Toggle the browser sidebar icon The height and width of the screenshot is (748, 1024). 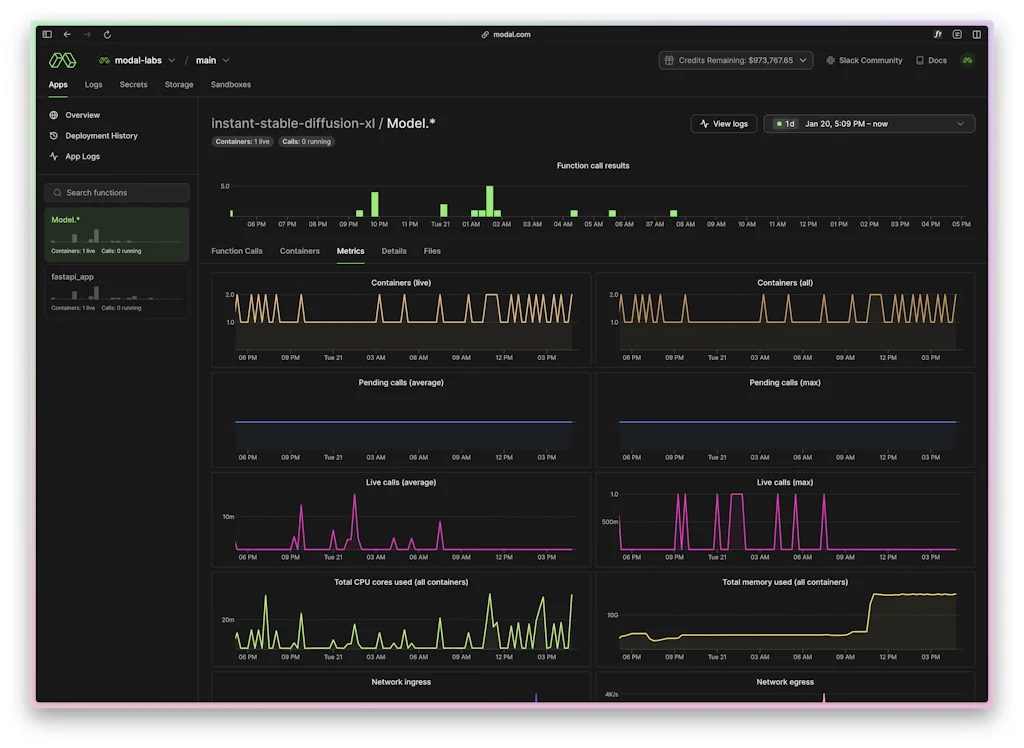point(46,33)
